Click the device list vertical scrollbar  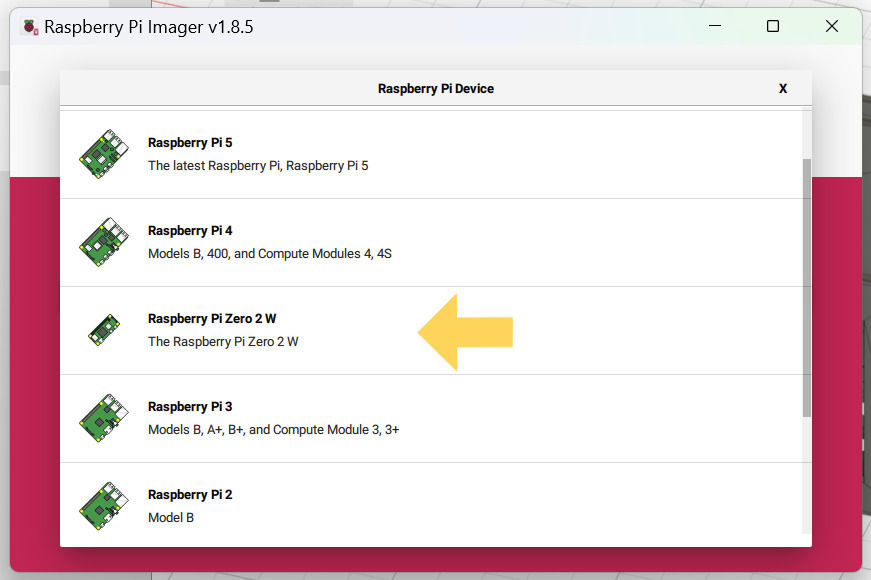click(807, 288)
